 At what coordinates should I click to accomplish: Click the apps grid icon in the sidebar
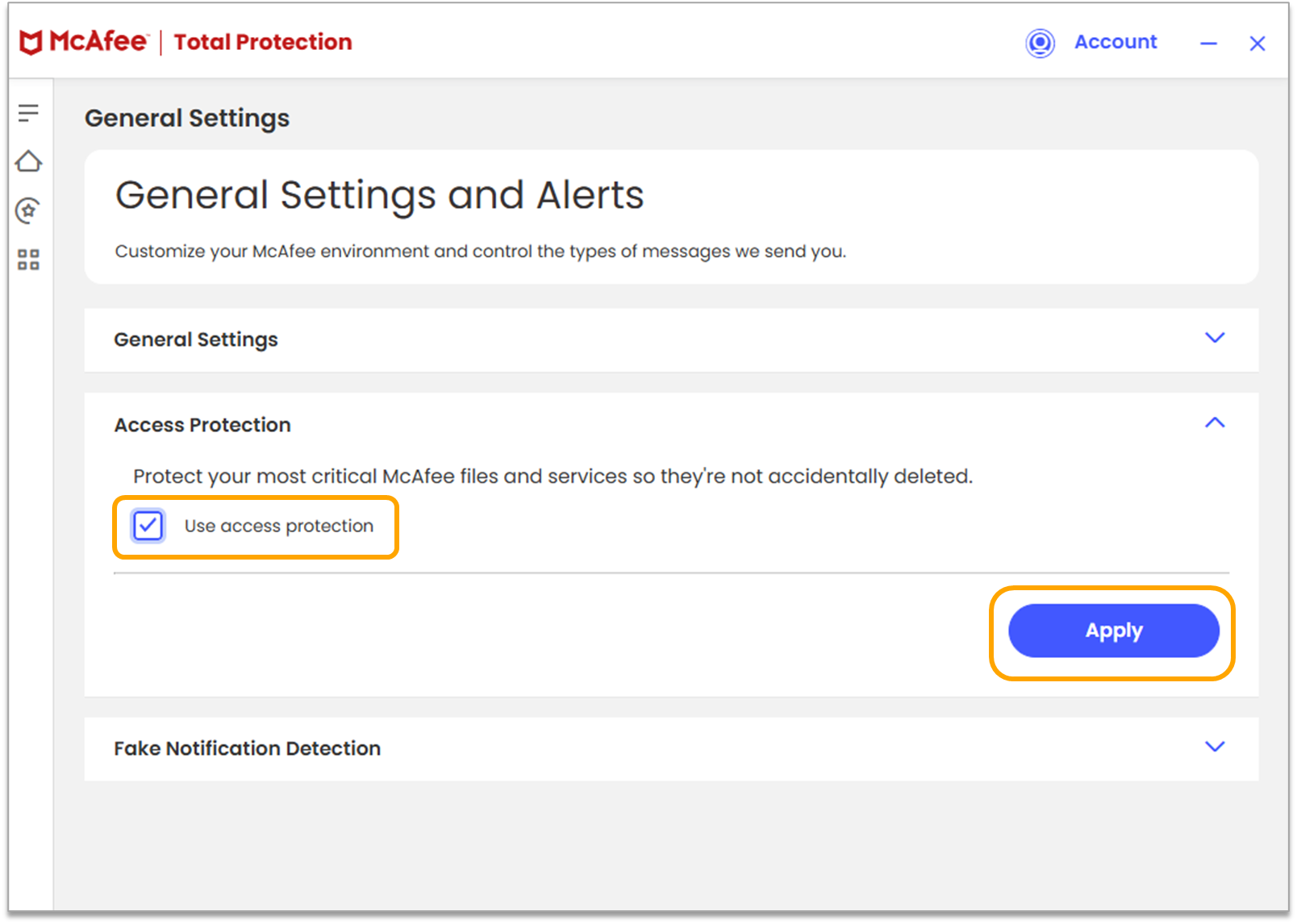[x=28, y=260]
